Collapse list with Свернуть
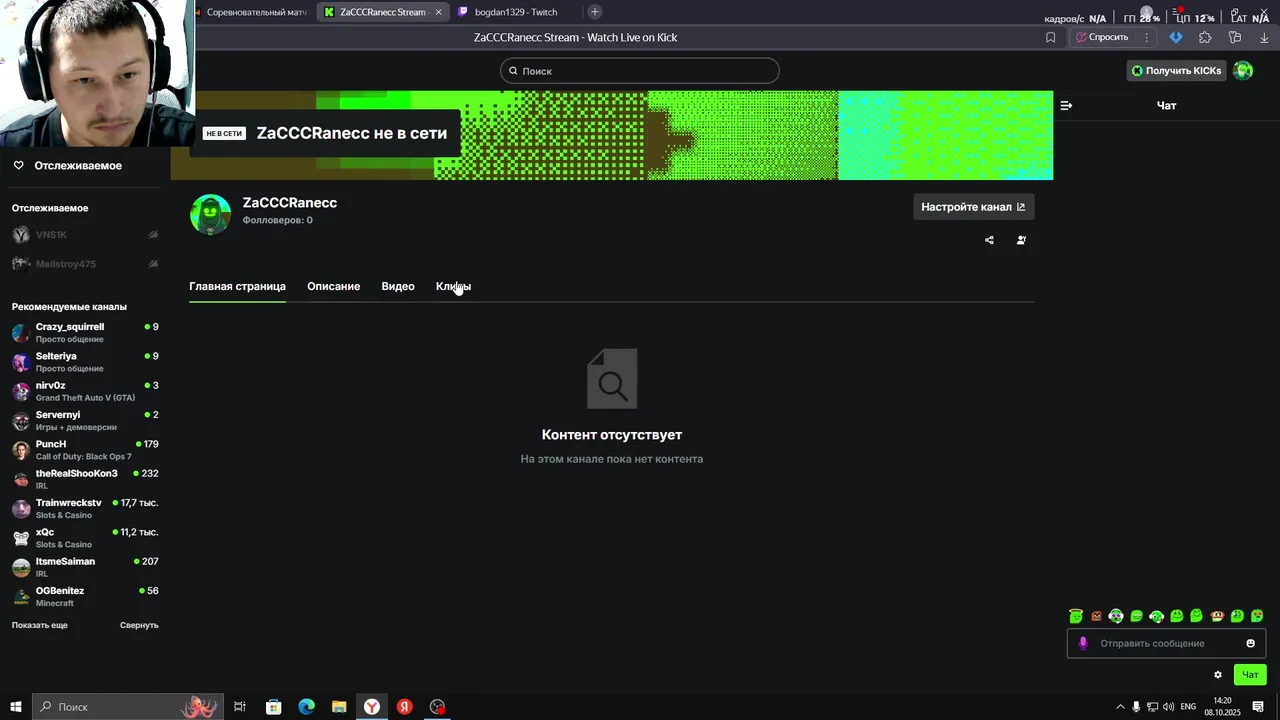 click(x=139, y=625)
